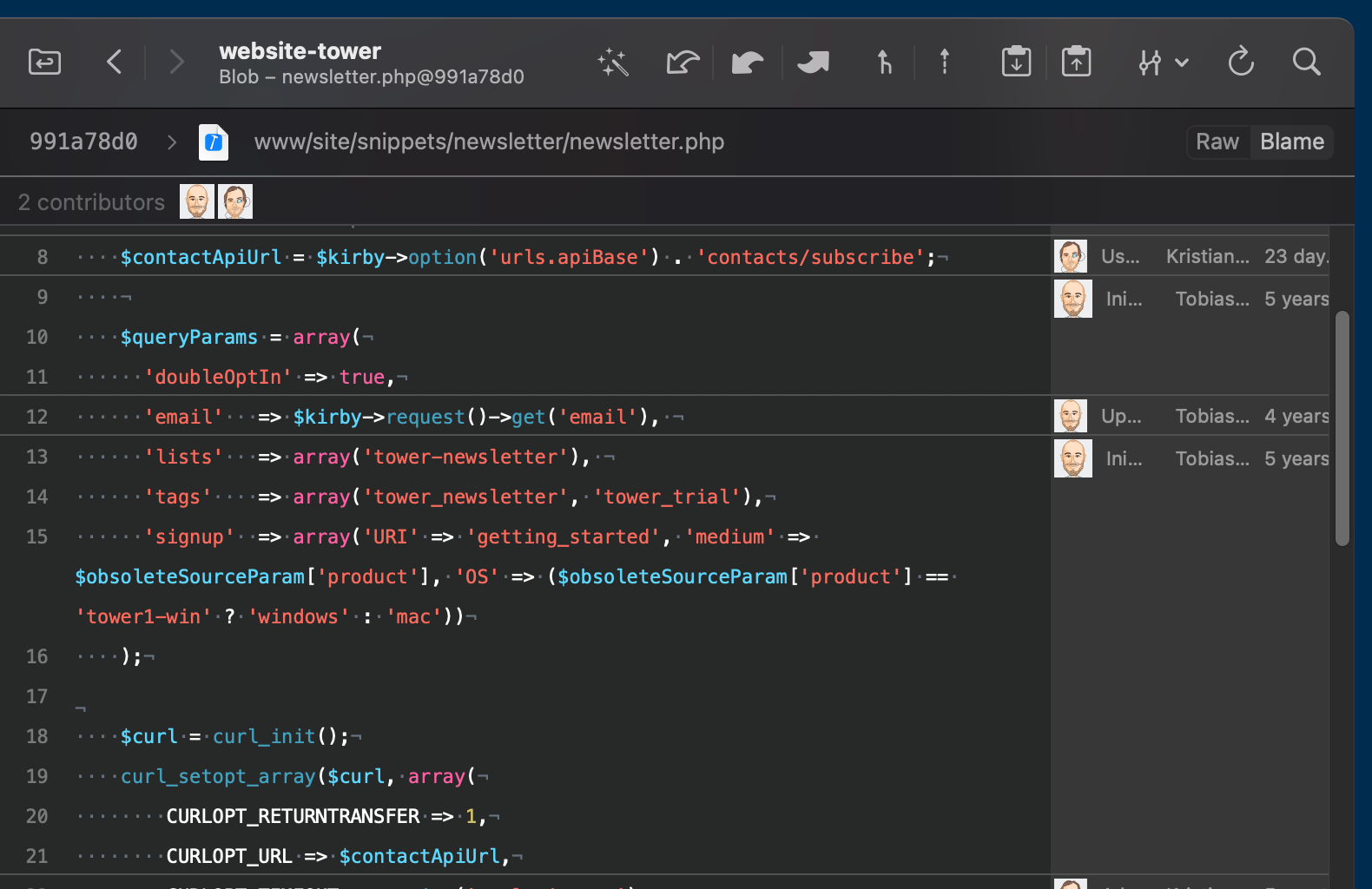
Task: Click the newsletter.php file path breadcrumb
Action: click(x=489, y=142)
